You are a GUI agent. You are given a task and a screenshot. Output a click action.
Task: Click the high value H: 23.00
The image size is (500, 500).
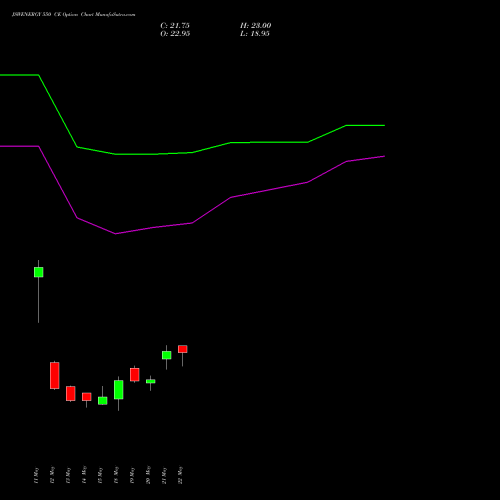pos(255,26)
